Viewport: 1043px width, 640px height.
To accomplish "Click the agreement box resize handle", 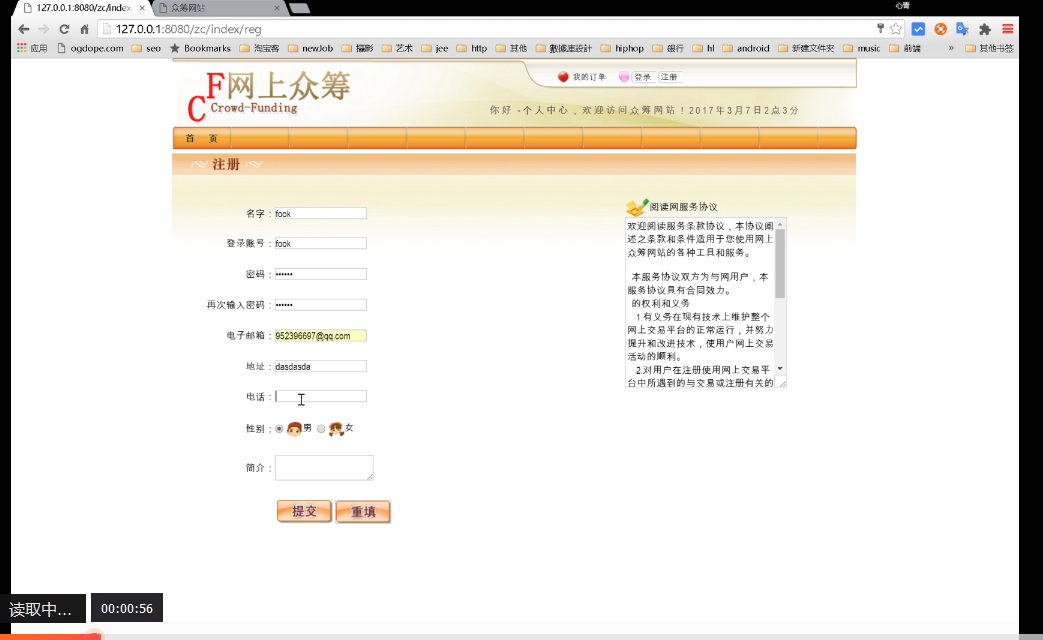I will coord(782,383).
